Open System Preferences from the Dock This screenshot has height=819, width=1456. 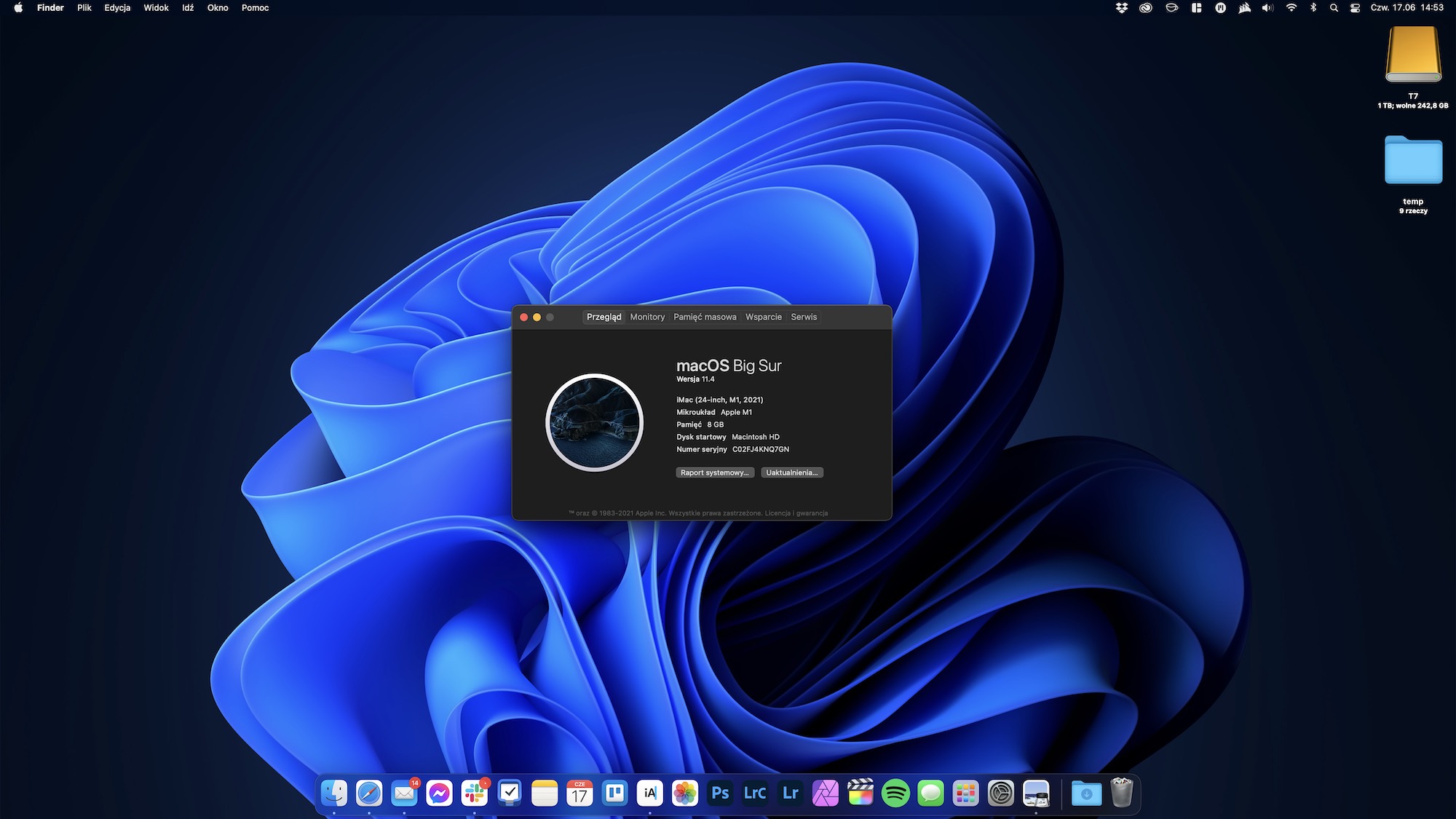(x=1001, y=793)
